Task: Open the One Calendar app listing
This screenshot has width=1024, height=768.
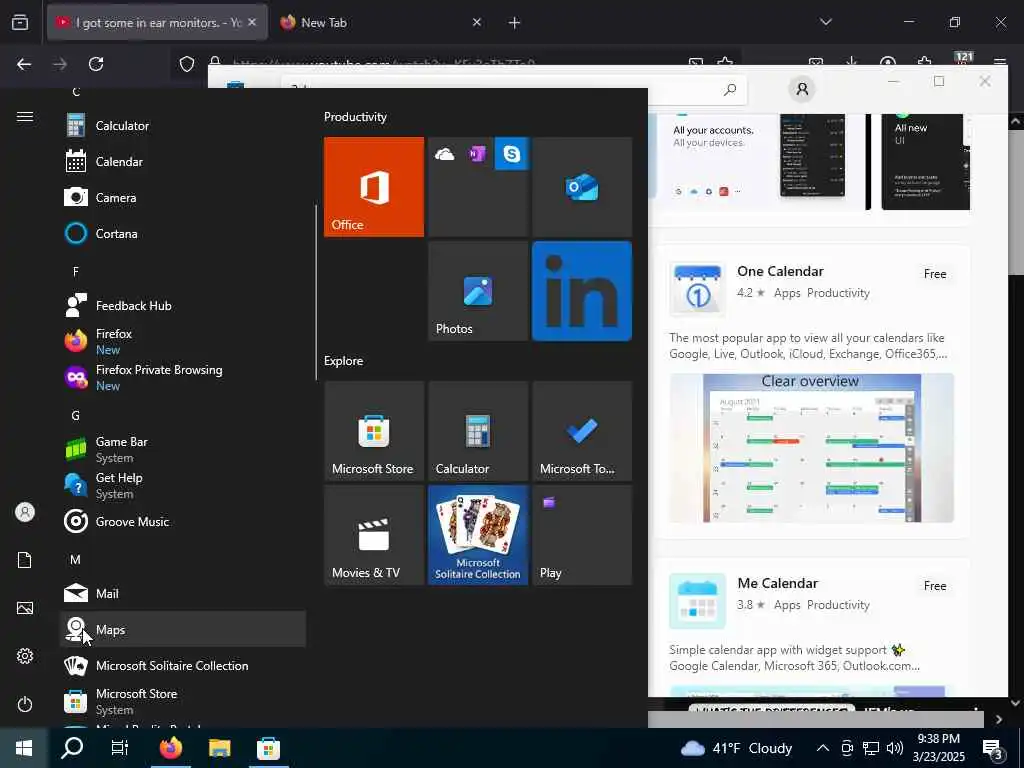Action: (812, 391)
